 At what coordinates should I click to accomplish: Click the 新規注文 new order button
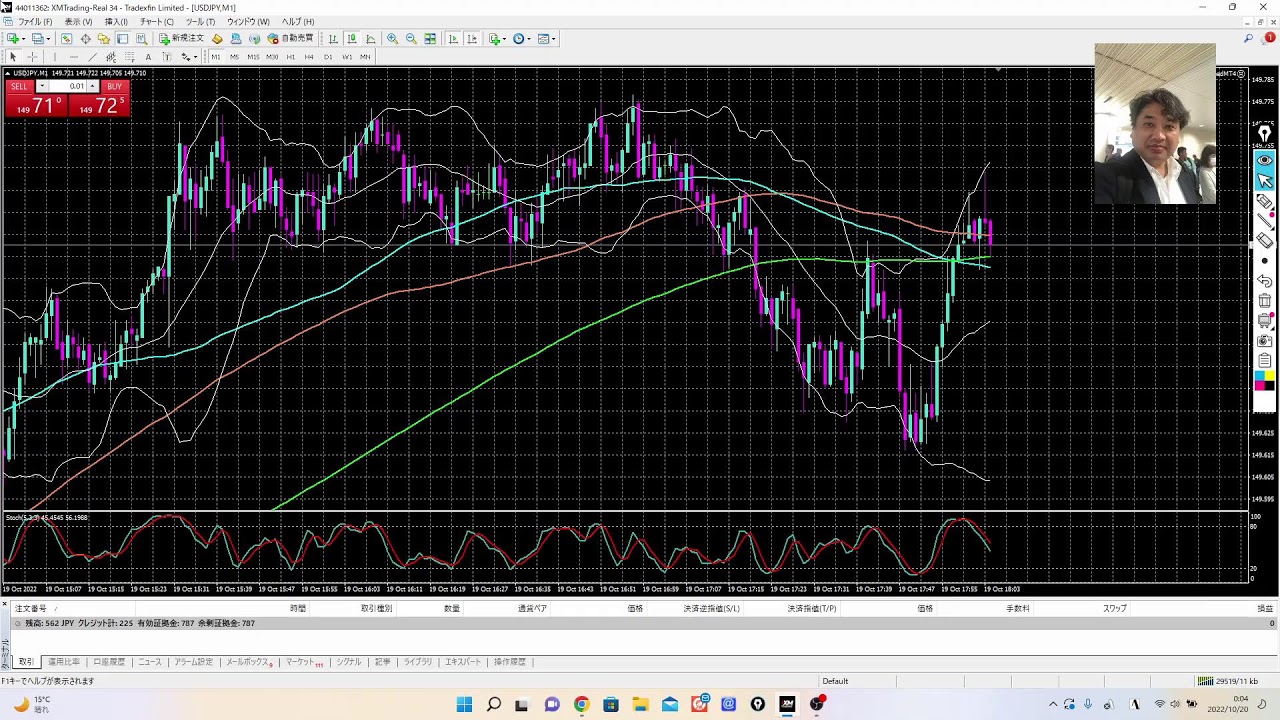pyautogui.click(x=181, y=39)
